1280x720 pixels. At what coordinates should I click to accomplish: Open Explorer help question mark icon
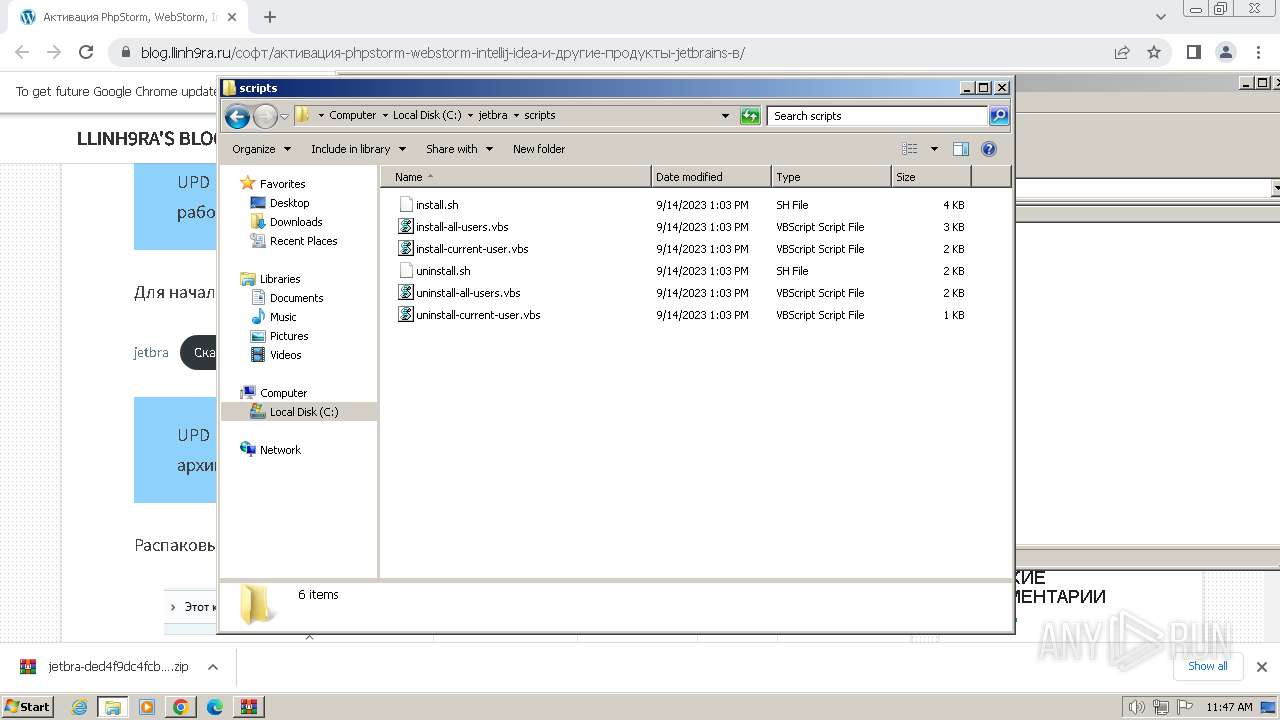tap(989, 149)
